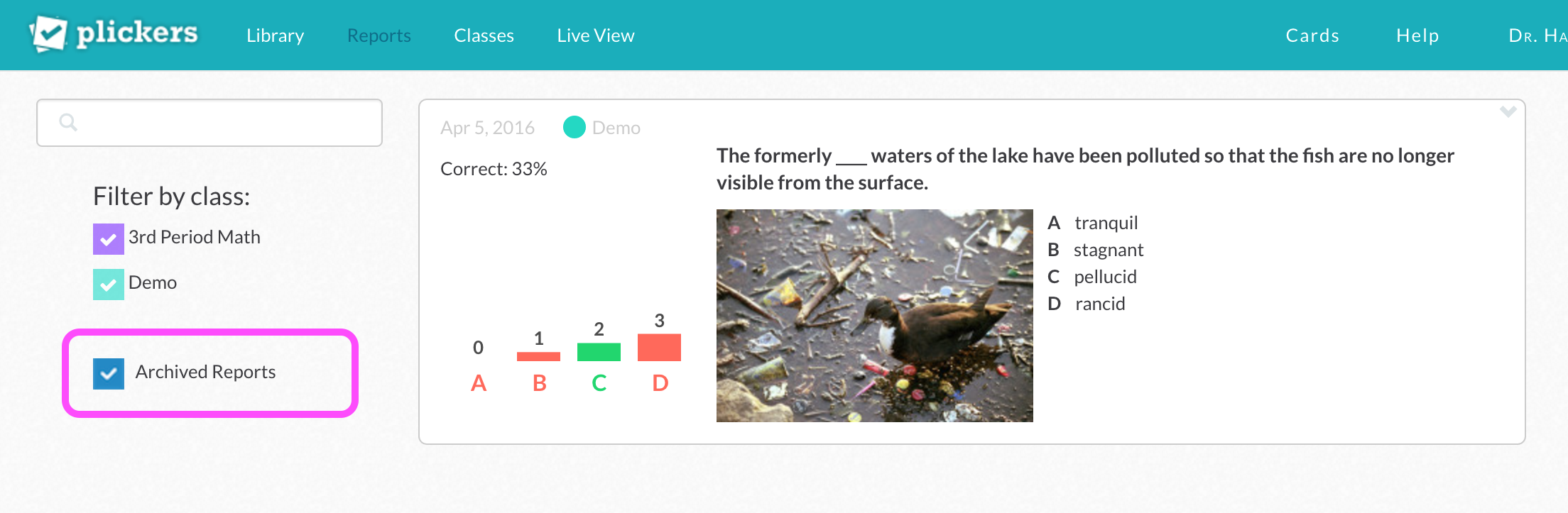Uncheck the Demo class filter

(x=108, y=285)
